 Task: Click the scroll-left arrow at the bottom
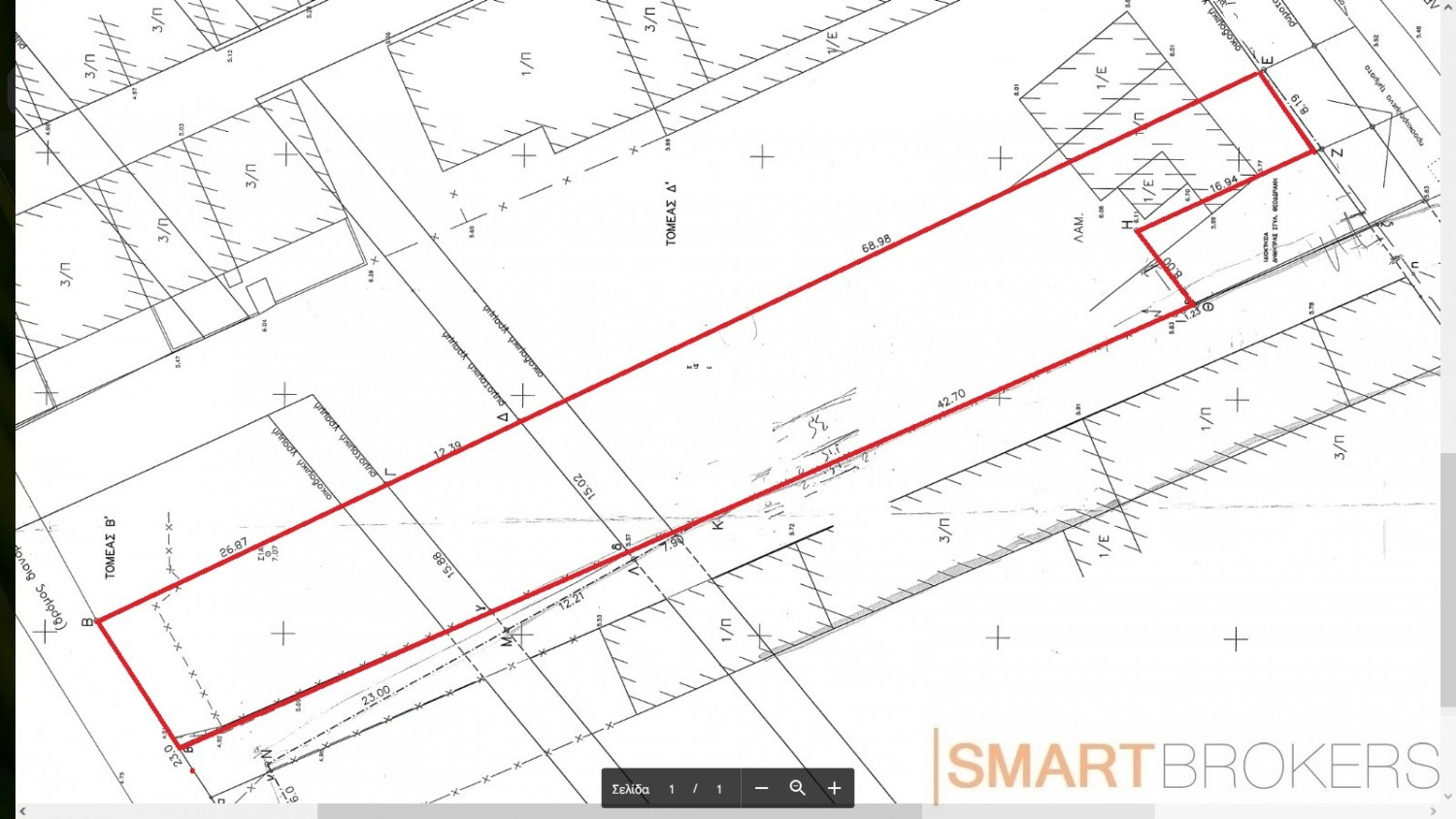coord(22,811)
